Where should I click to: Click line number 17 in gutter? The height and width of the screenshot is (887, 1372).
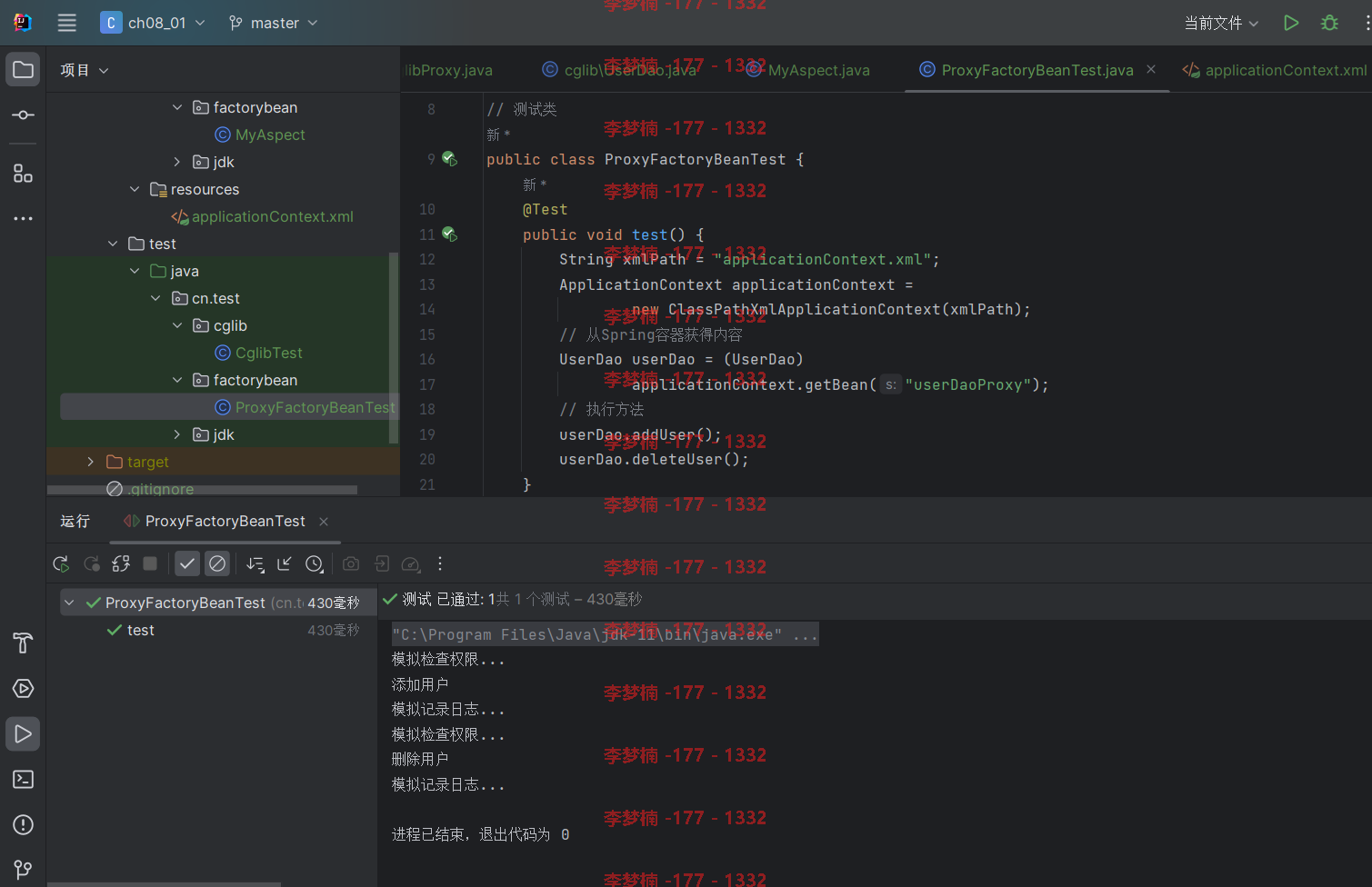pos(427,384)
